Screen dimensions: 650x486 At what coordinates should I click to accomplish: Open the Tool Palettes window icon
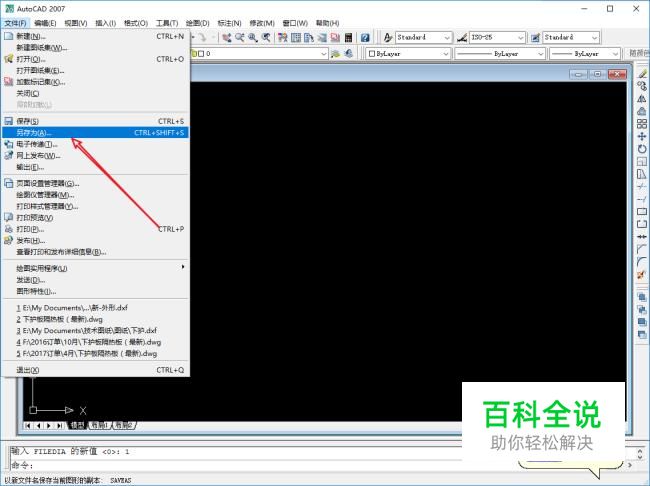pyautogui.click(x=309, y=38)
